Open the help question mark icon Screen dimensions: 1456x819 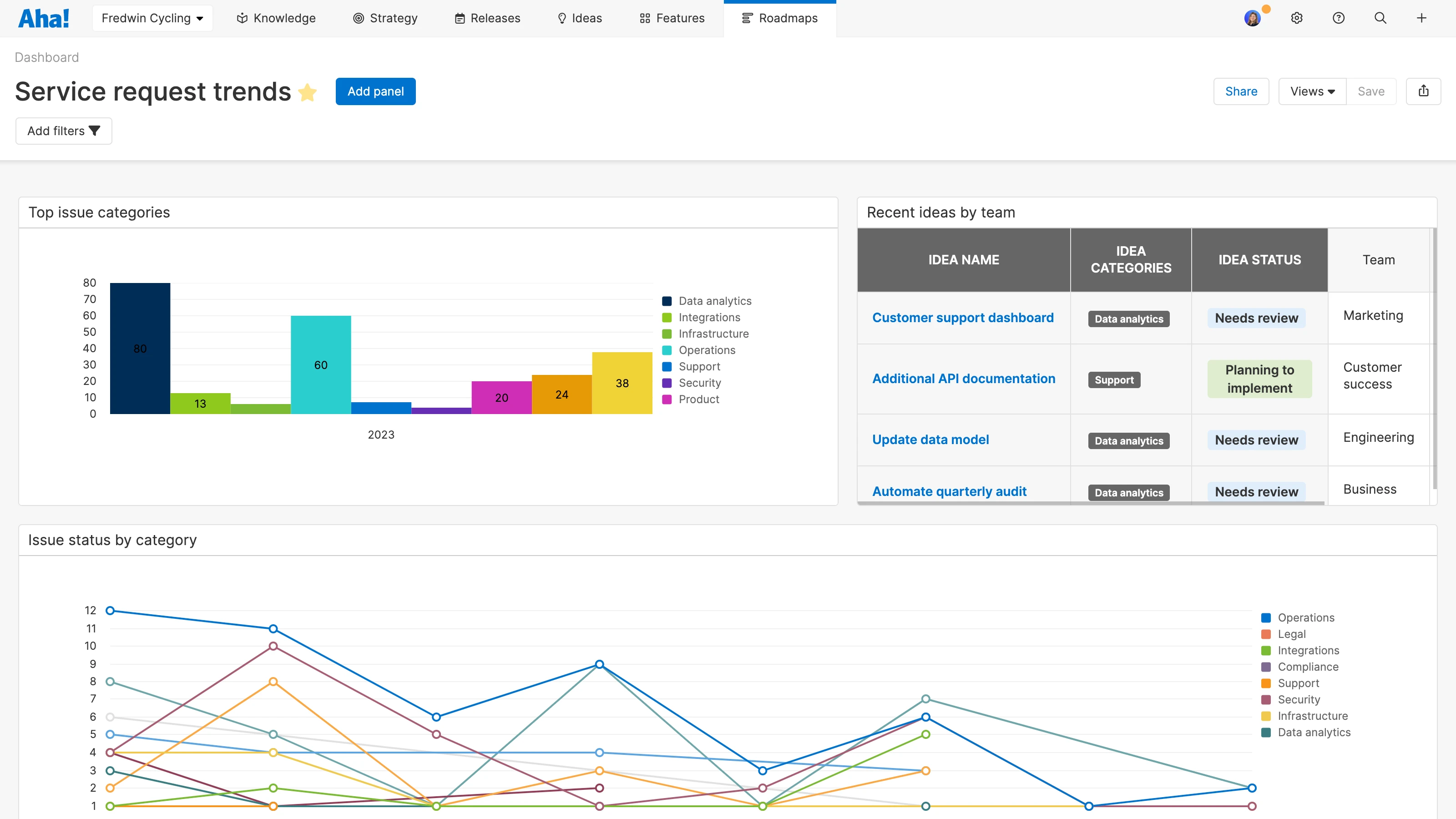[1339, 18]
